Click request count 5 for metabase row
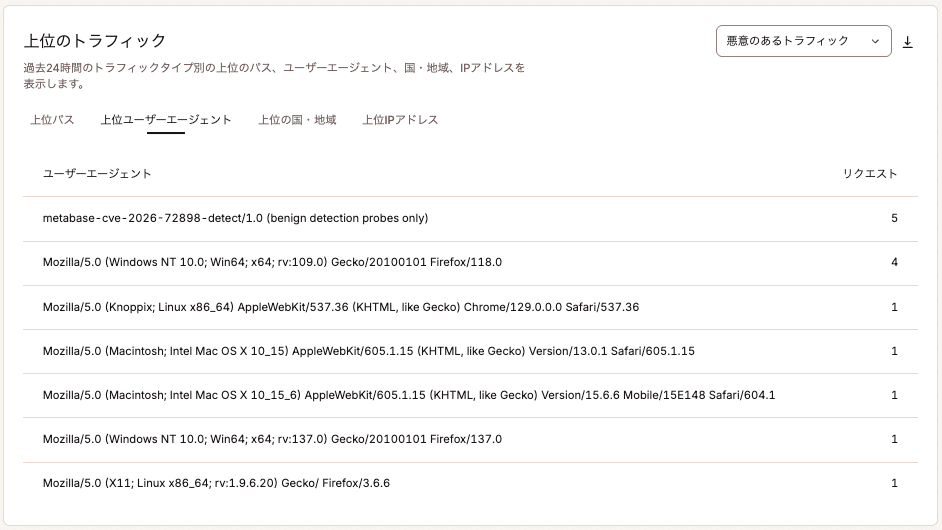This screenshot has height=530, width=942. (x=894, y=218)
